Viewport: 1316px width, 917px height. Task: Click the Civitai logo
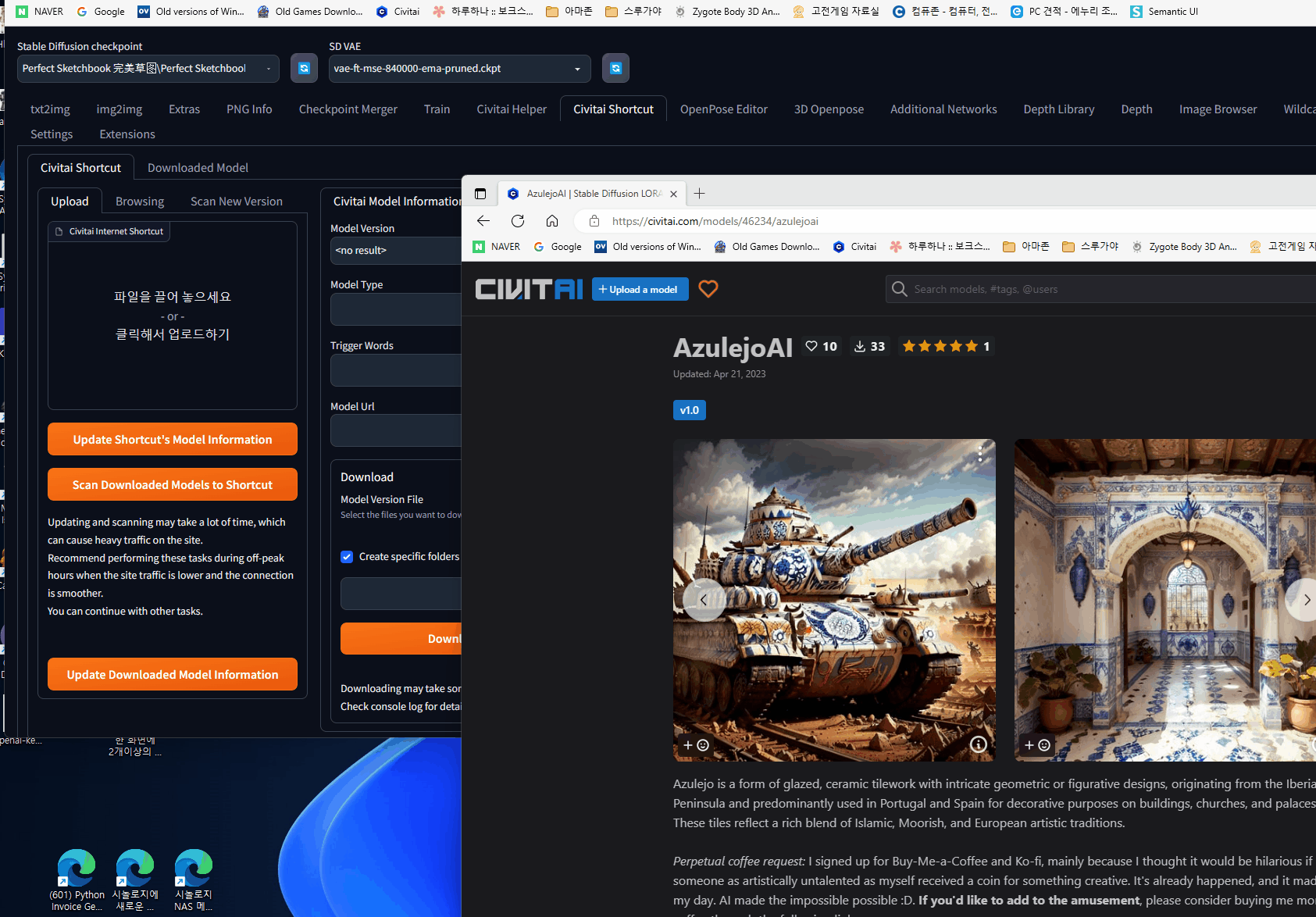click(529, 289)
